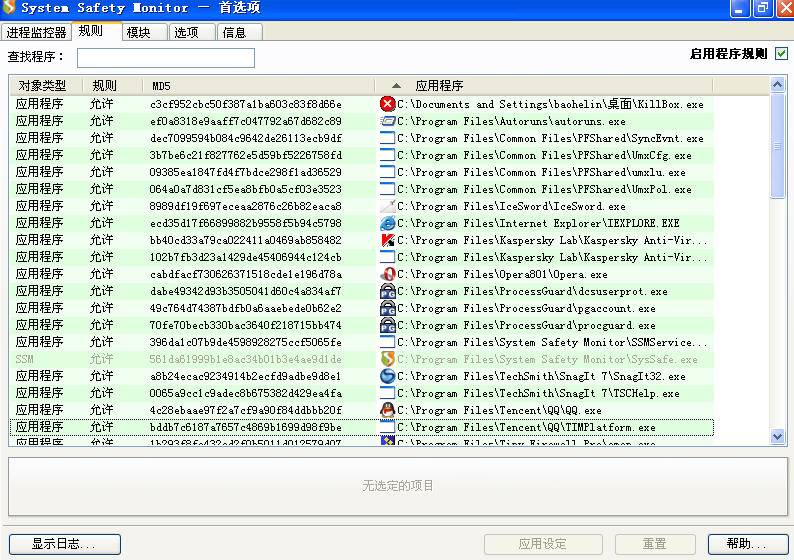Click MD5 value ecd35d17f66899882b9558f5b94c5798
794x560 pixels.
pos(246,223)
